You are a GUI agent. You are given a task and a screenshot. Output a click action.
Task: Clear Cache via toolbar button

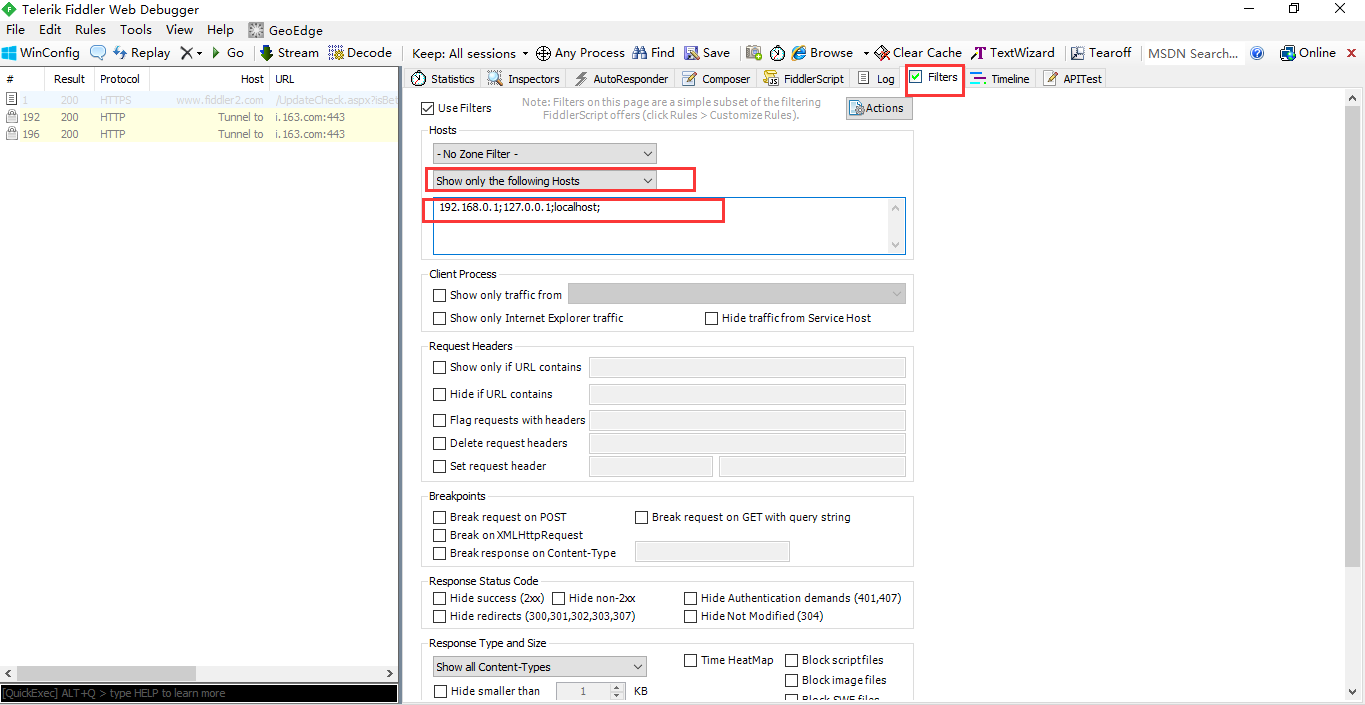pyautogui.click(x=918, y=53)
